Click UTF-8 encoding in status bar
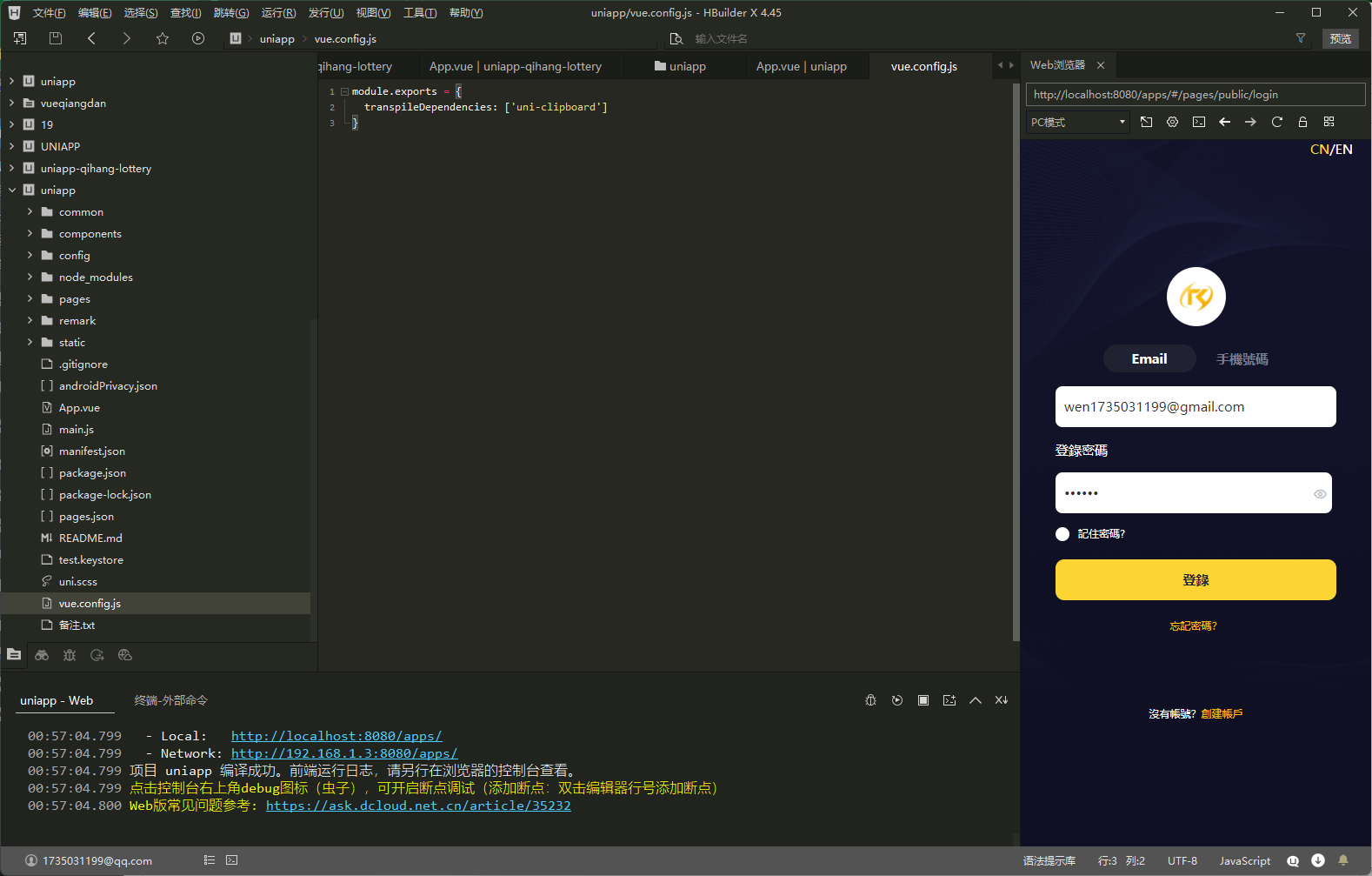Viewport: 1372px width, 876px height. click(x=1182, y=860)
